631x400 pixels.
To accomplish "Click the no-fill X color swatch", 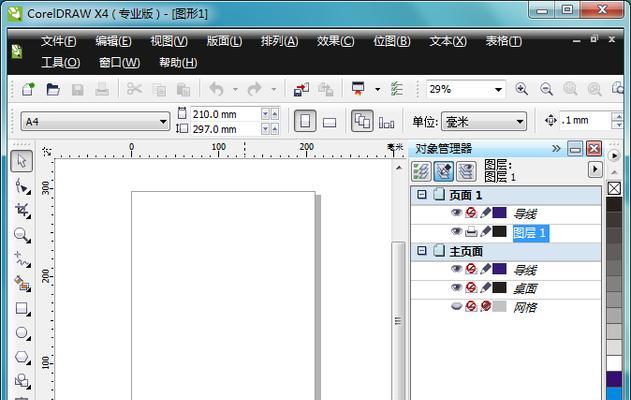I will pos(614,188).
